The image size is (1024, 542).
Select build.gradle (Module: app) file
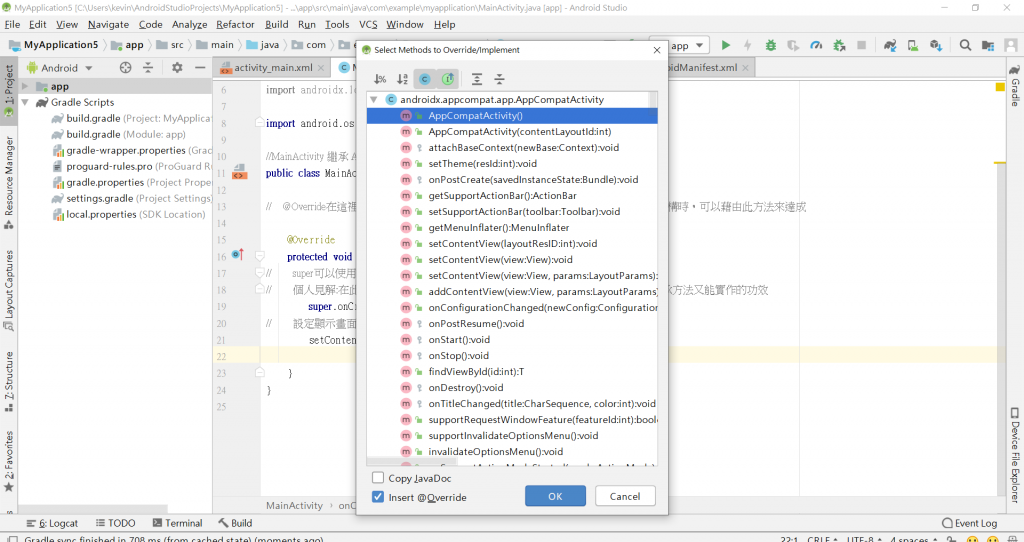125,135
